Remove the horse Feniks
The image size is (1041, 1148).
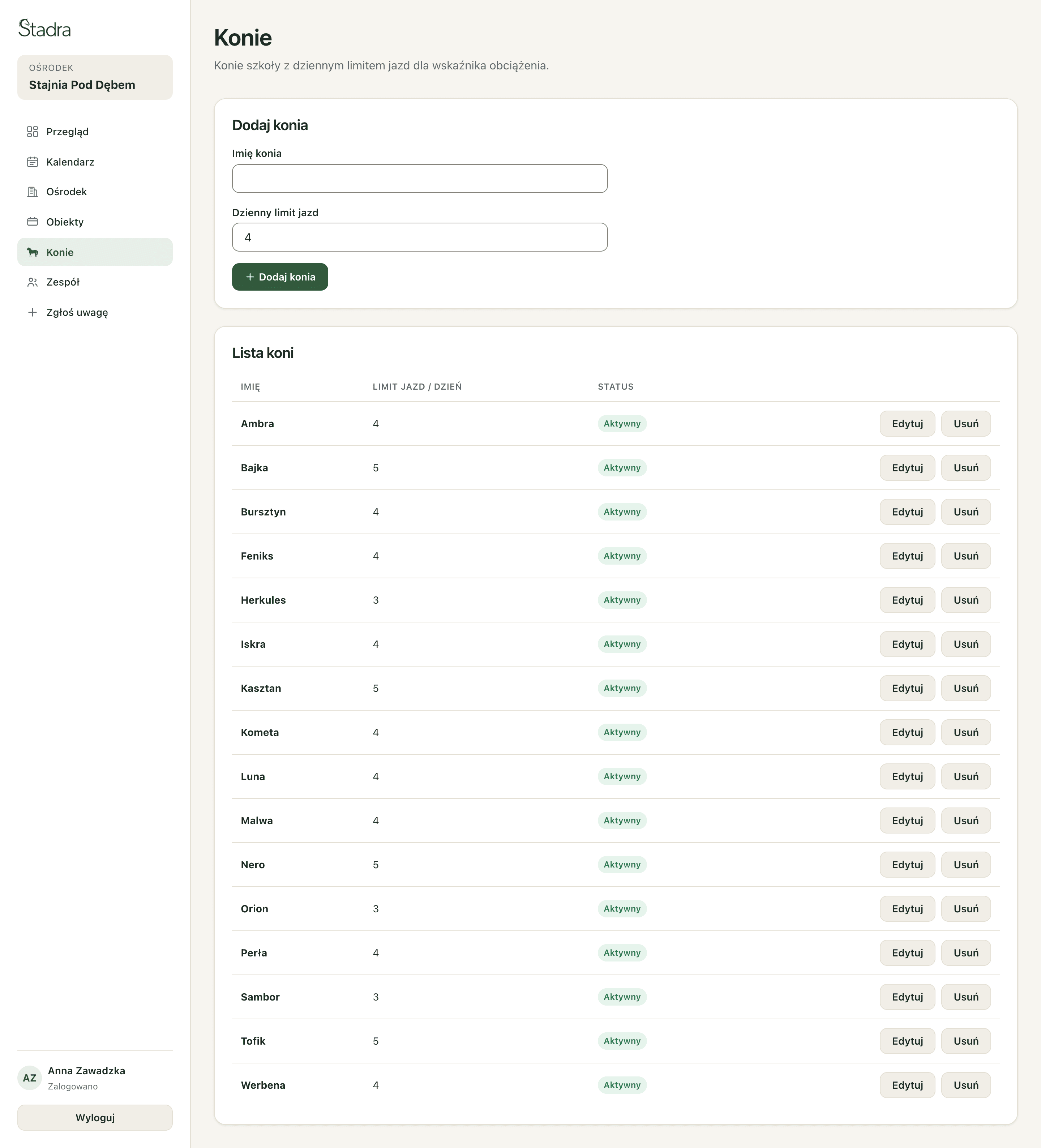(966, 556)
